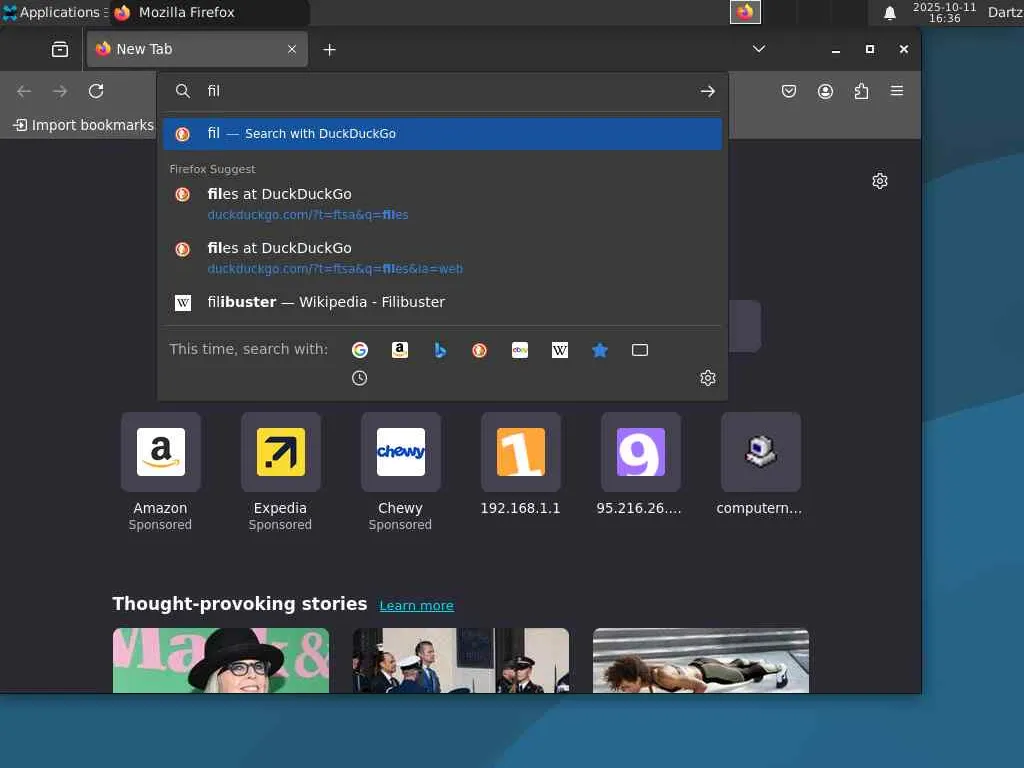Click Mozilla Firefox taskbar window button
The height and width of the screenshot is (768, 1024).
pyautogui.click(x=209, y=12)
